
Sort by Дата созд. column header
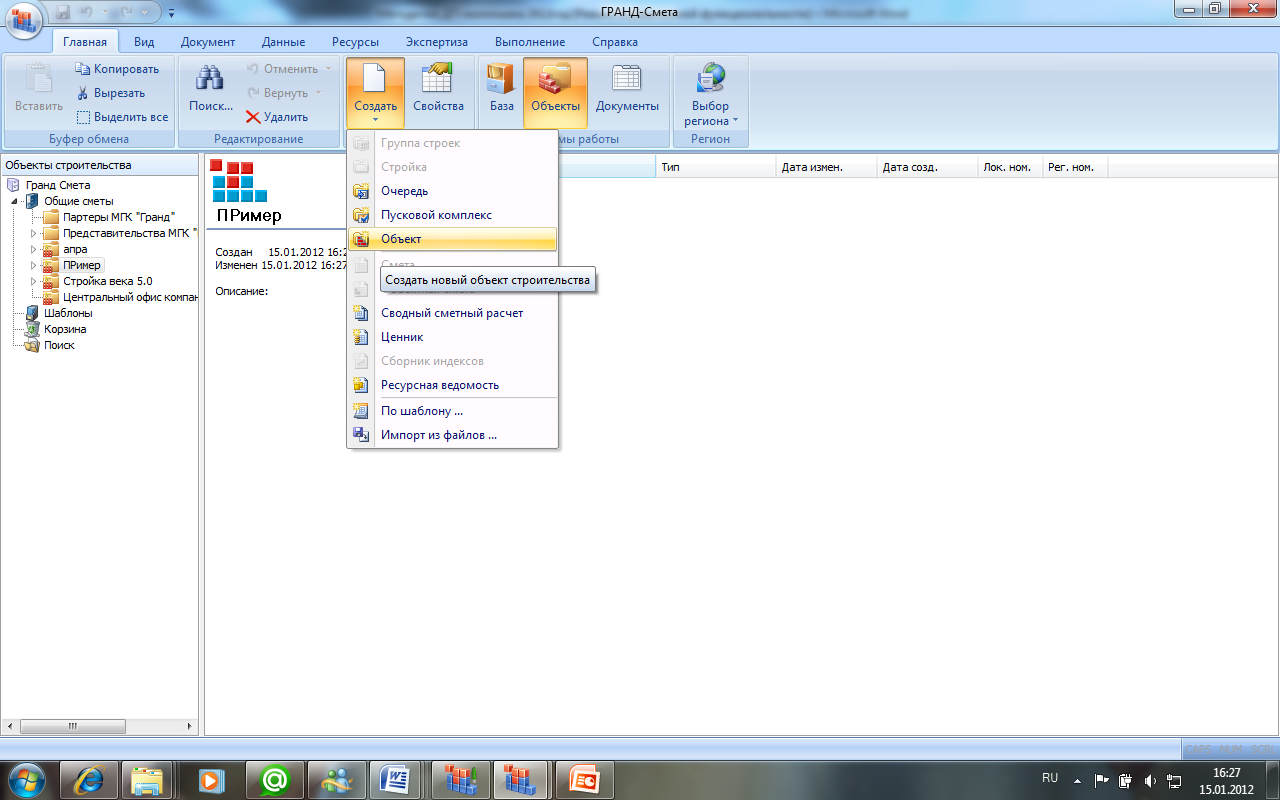tap(927, 167)
